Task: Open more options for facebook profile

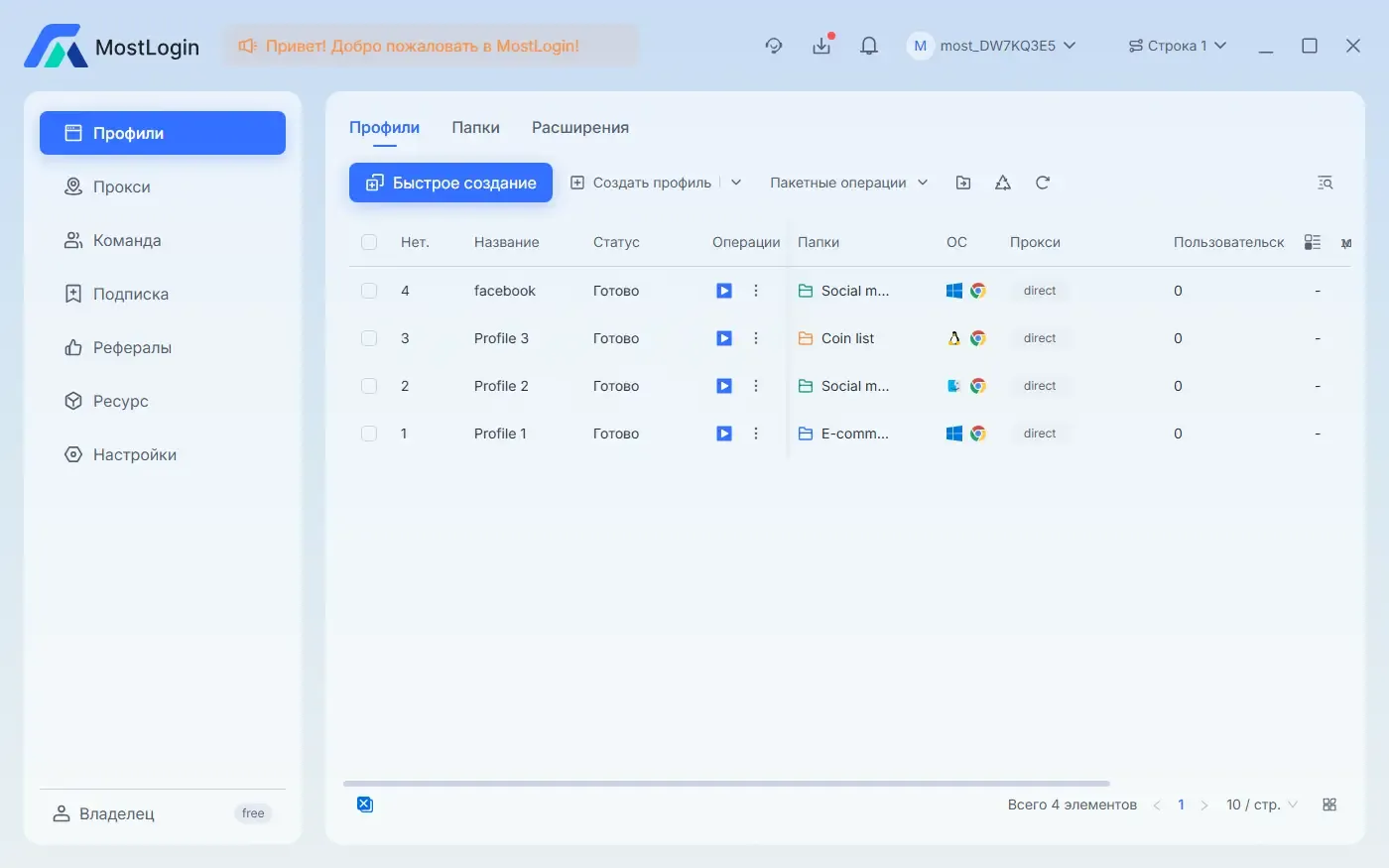Action: tap(756, 291)
